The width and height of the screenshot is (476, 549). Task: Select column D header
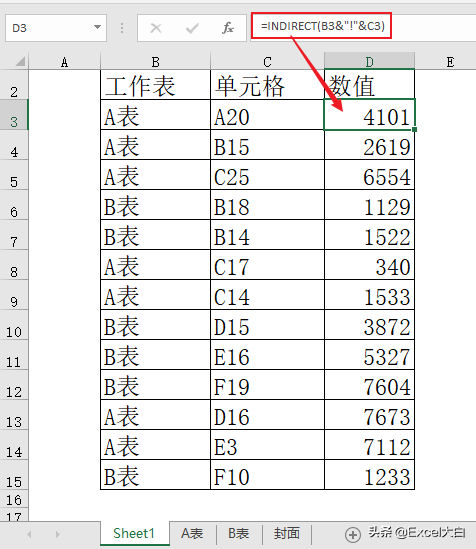coord(370,62)
